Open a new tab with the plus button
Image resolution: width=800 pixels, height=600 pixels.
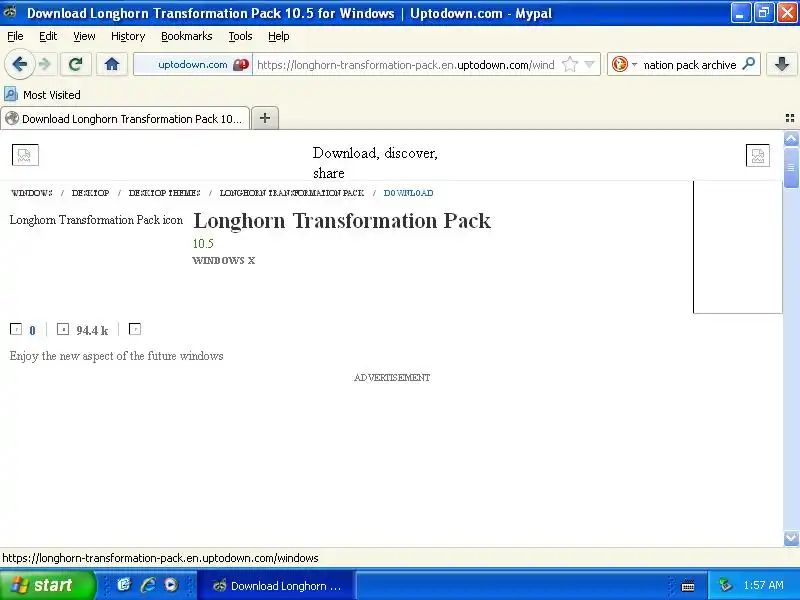click(265, 118)
